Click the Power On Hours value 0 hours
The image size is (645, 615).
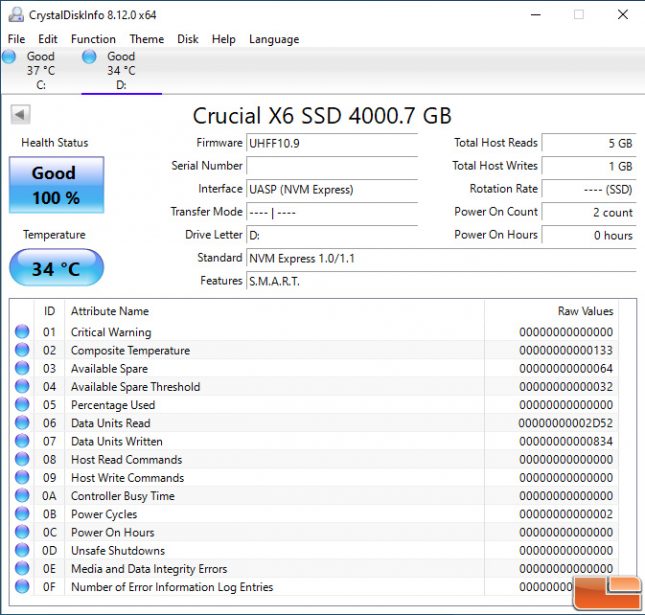(x=589, y=235)
